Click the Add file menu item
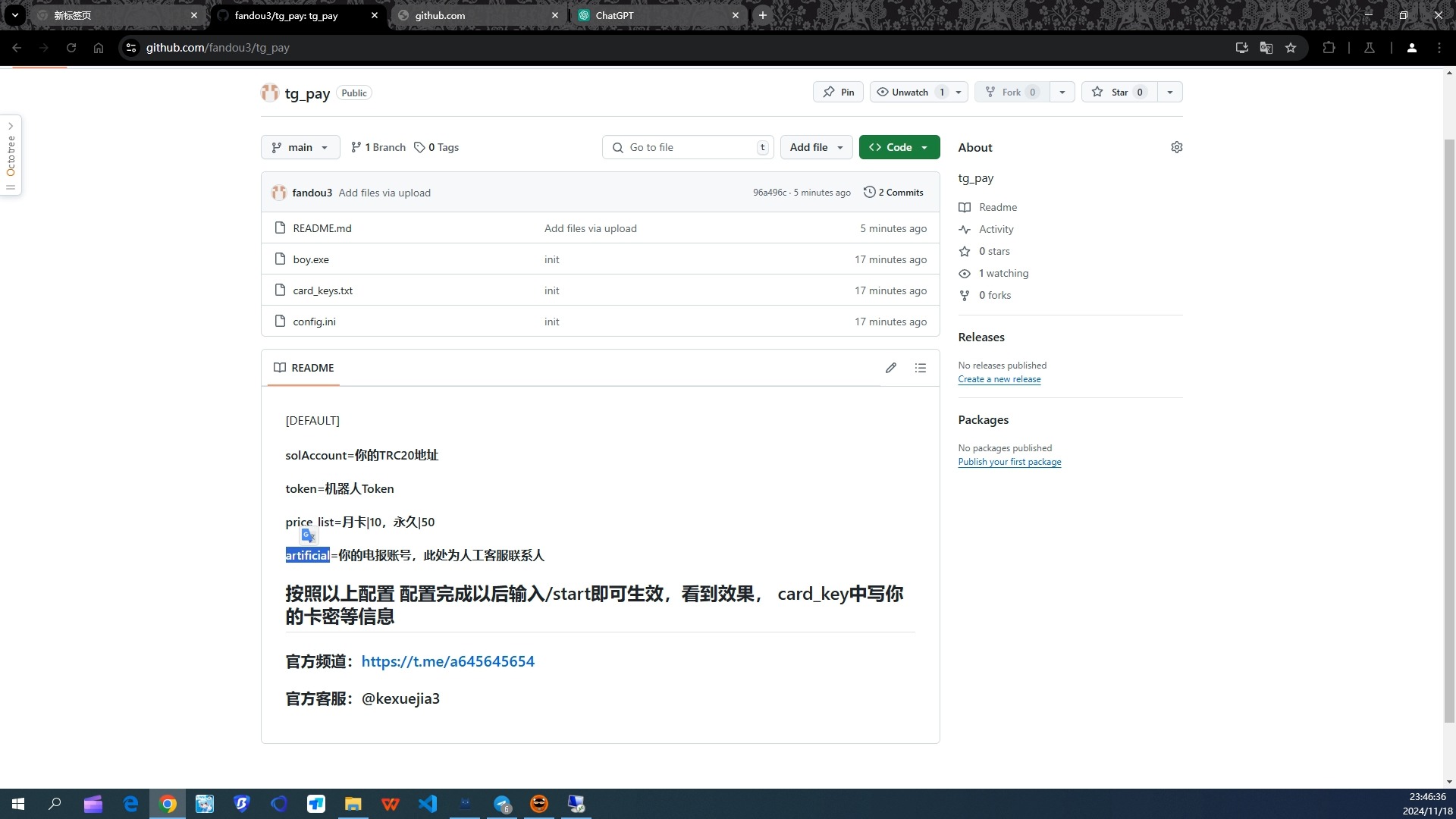 (x=813, y=147)
